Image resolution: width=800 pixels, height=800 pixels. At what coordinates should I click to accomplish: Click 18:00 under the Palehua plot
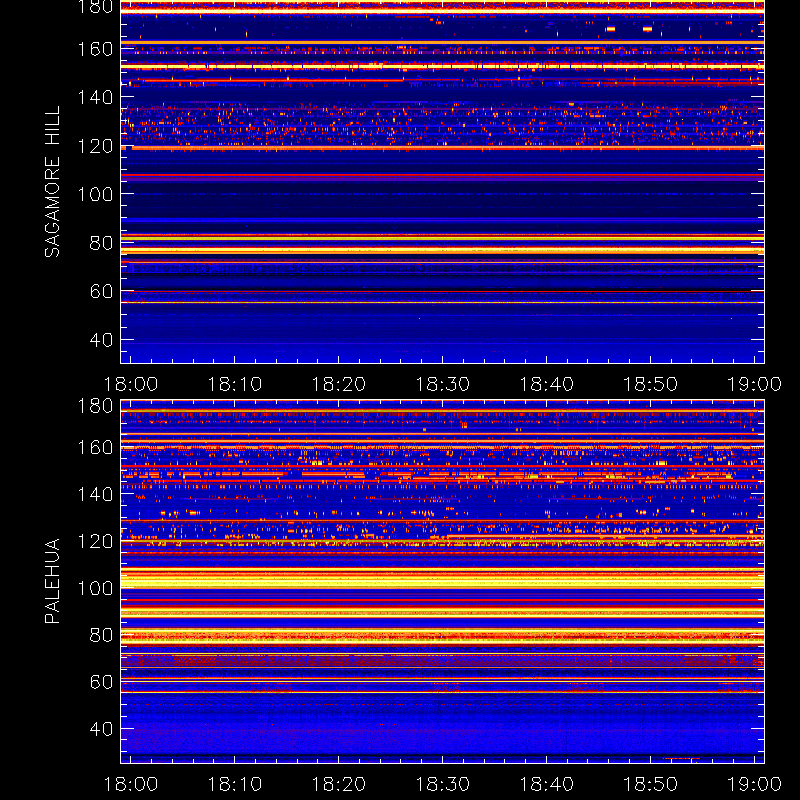coord(131,784)
